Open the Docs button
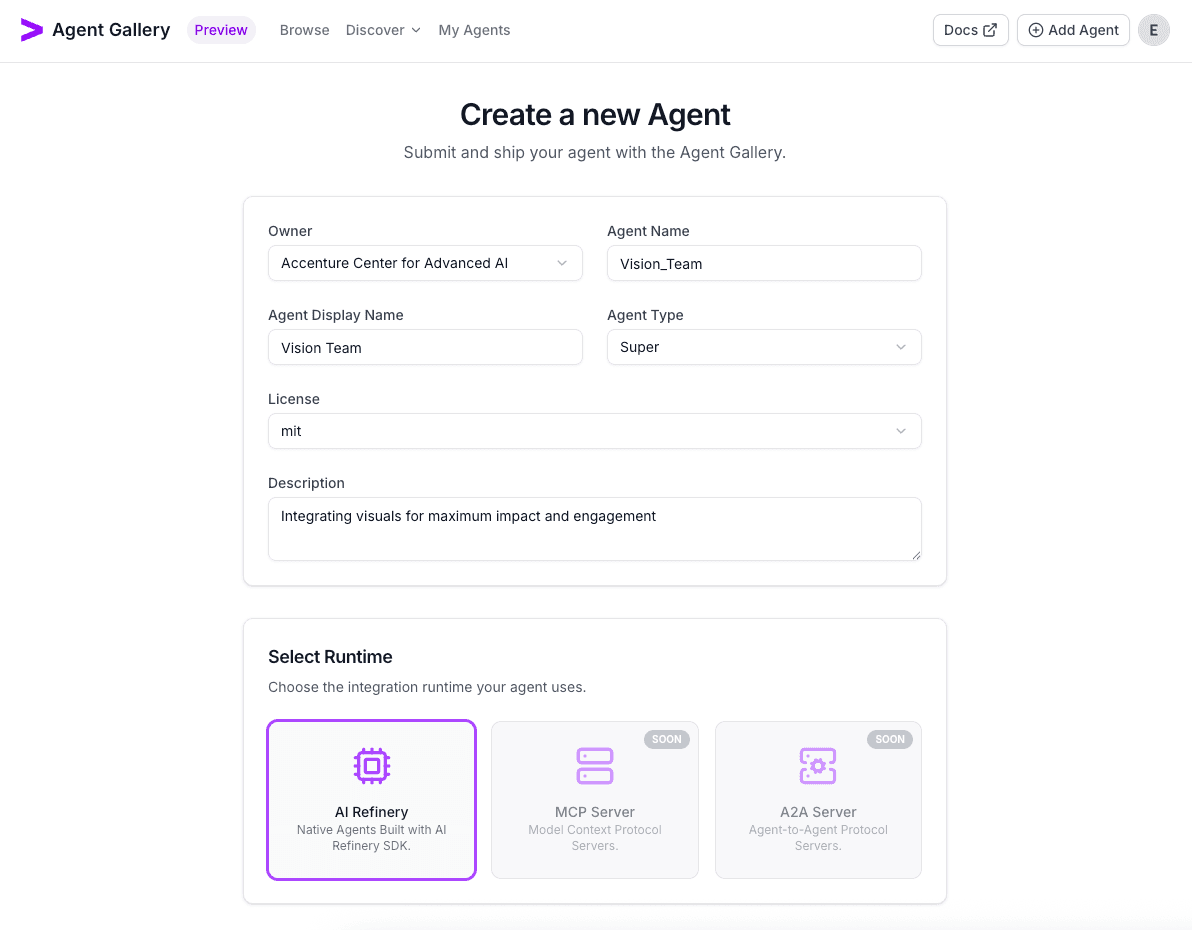This screenshot has width=1192, height=930. click(969, 29)
